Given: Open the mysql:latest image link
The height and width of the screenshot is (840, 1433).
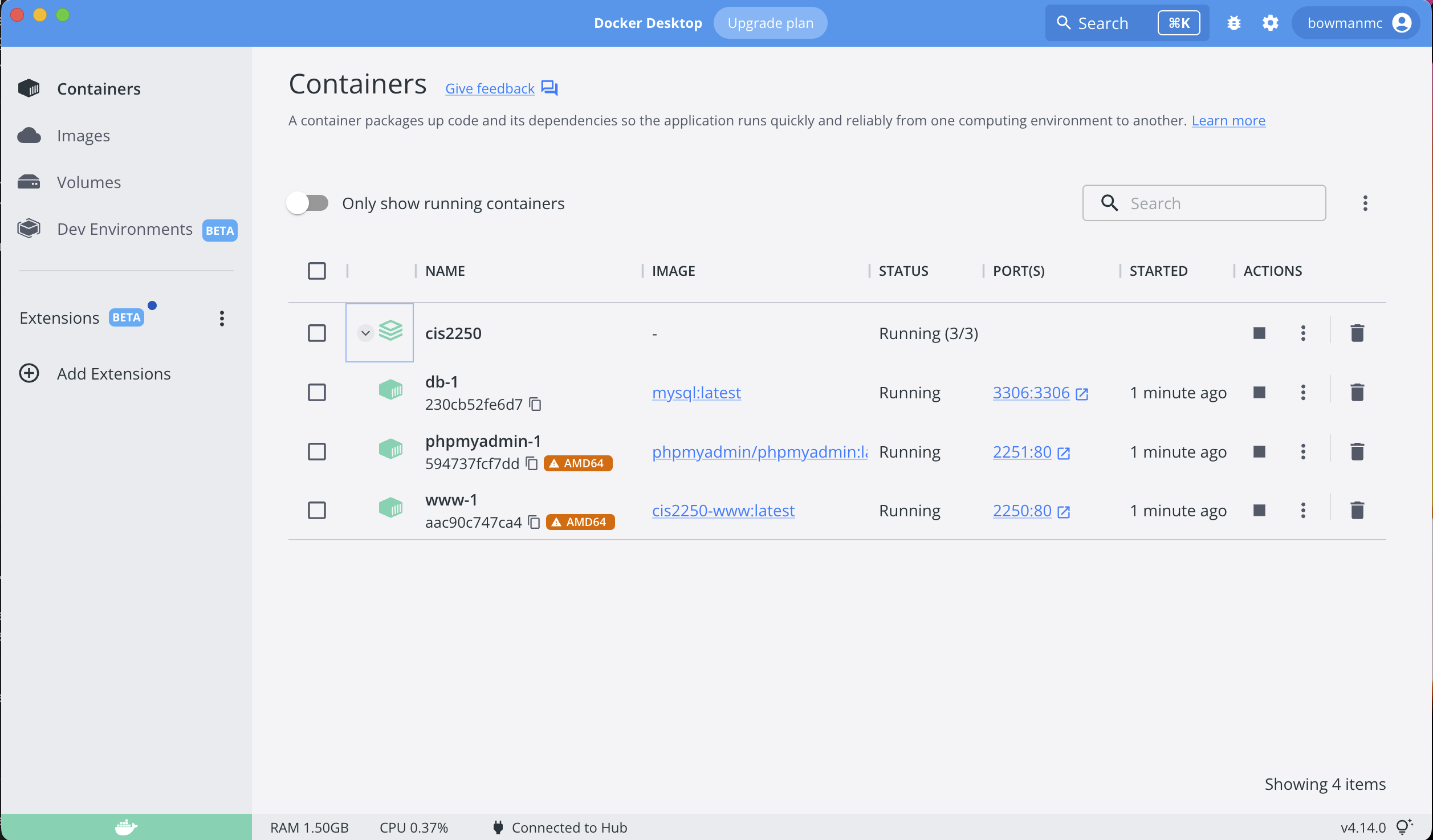Looking at the screenshot, I should click(696, 393).
